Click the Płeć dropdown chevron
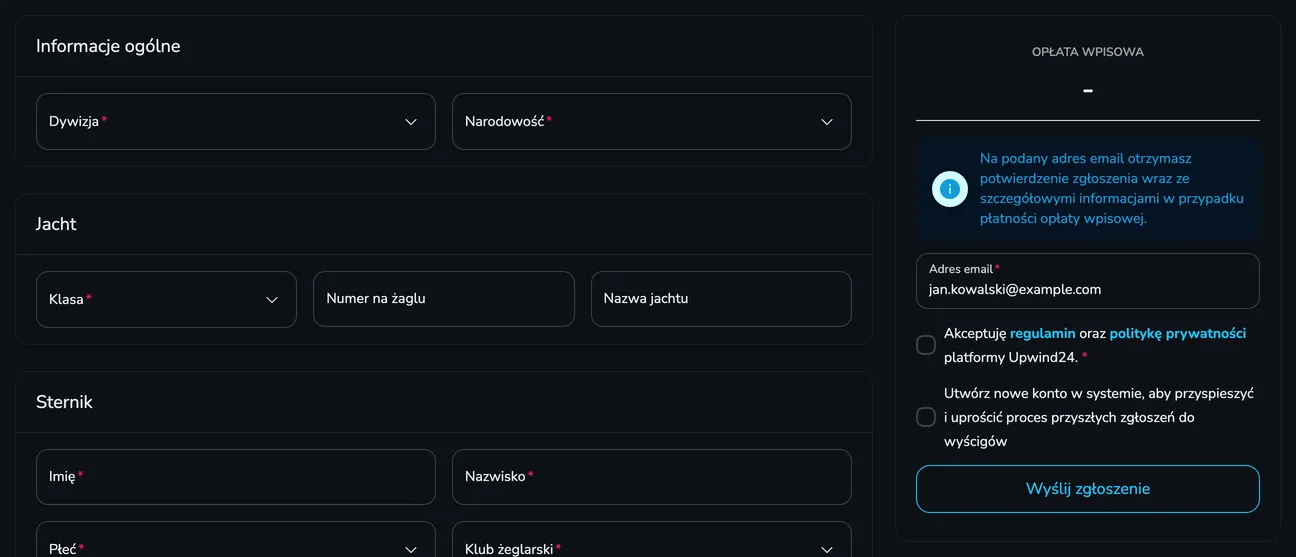Screen dimensions: 1296x557 pos(411,549)
